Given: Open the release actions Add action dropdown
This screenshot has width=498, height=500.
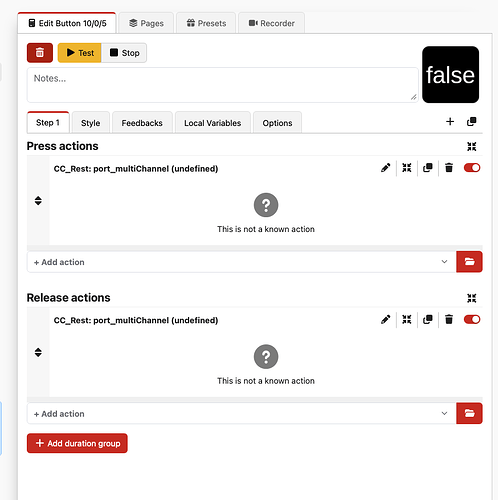Looking at the screenshot, I should coord(241,414).
